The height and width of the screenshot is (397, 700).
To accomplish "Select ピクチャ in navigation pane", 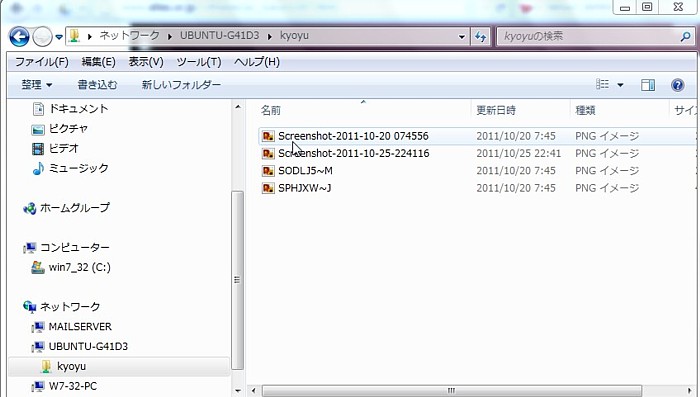I will coord(68,129).
